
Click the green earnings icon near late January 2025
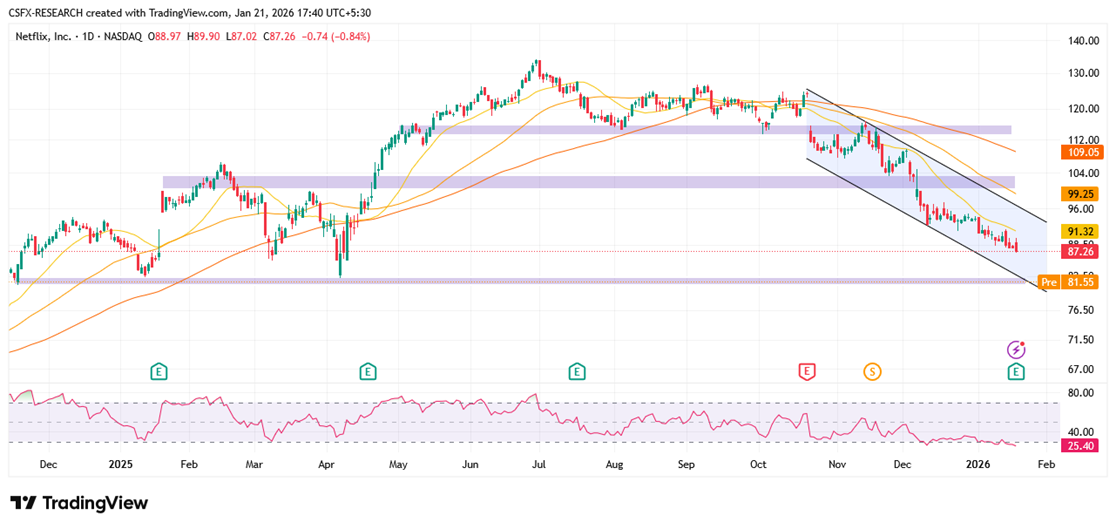pos(158,372)
